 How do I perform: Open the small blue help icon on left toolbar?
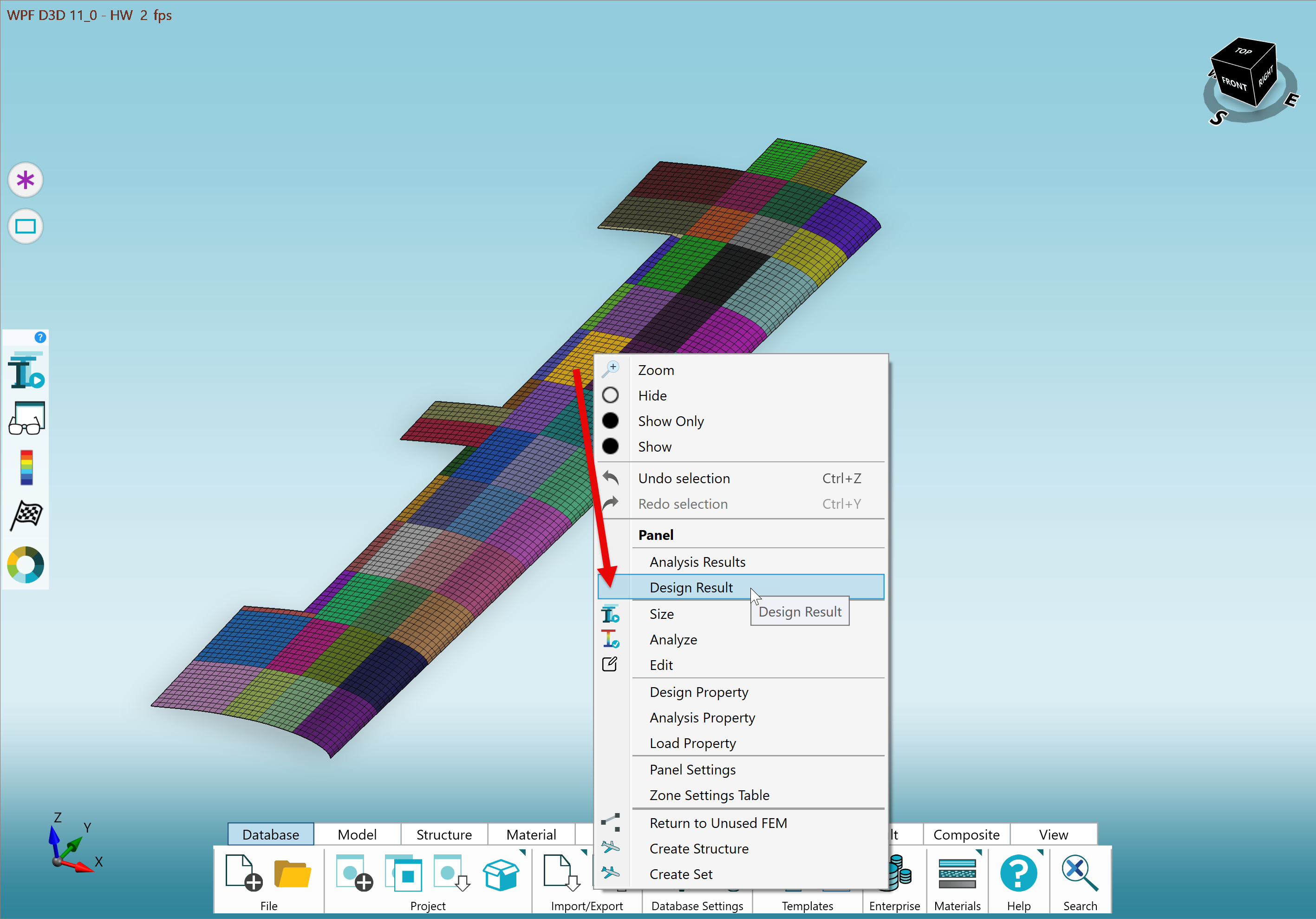tap(40, 337)
